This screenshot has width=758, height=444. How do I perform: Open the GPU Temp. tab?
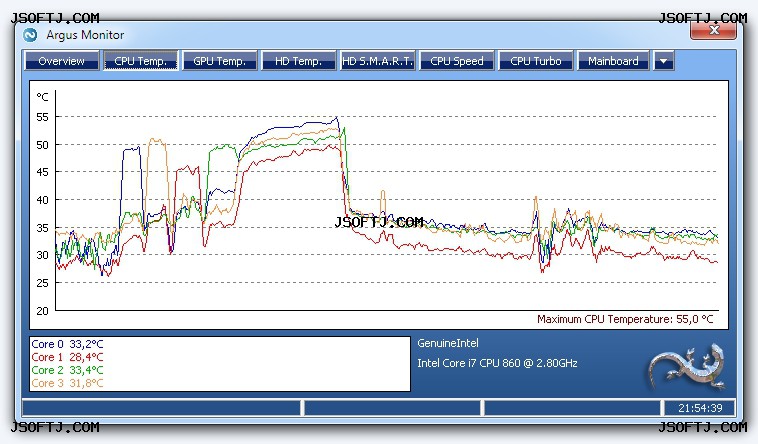(x=219, y=61)
